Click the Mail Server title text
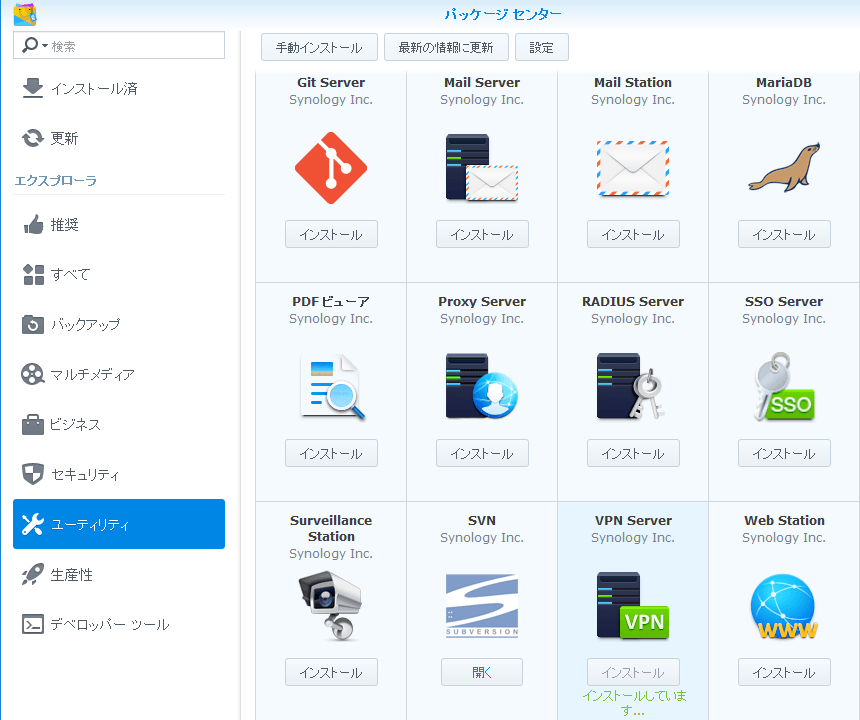The width and height of the screenshot is (860, 720). point(482,82)
